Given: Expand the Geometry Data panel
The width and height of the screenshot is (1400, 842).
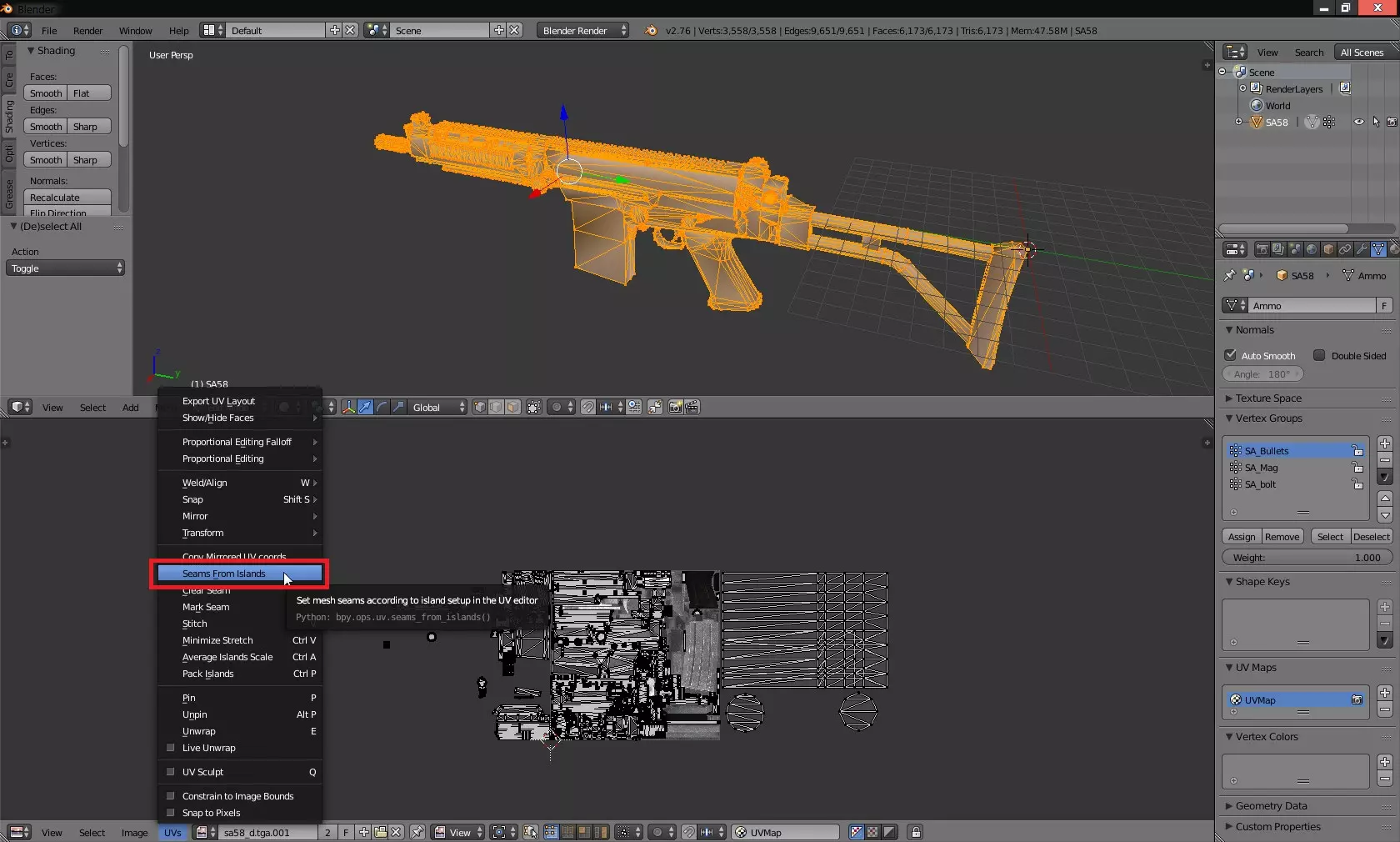Looking at the screenshot, I should point(1271,806).
